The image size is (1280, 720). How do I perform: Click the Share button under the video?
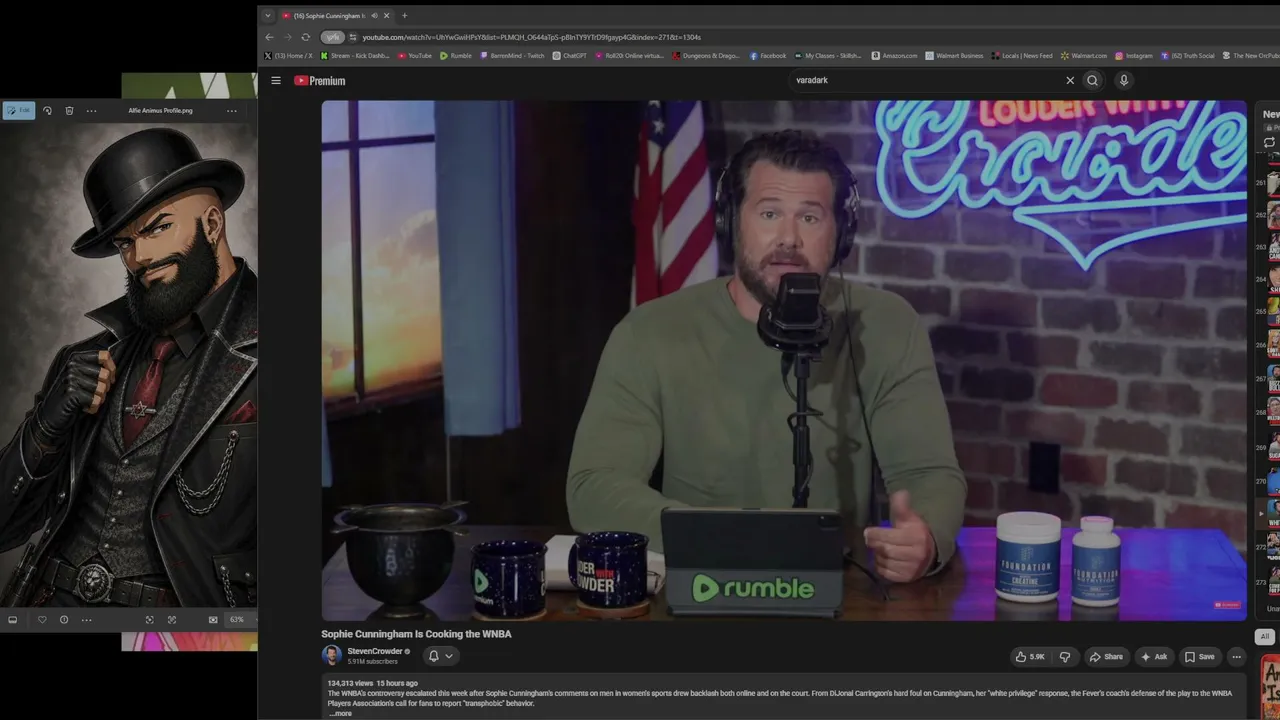pos(1106,657)
